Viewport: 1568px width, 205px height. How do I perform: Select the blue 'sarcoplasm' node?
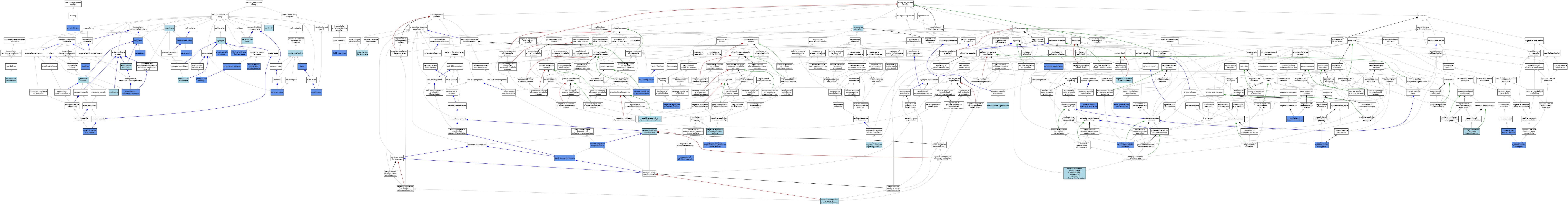pos(140,53)
